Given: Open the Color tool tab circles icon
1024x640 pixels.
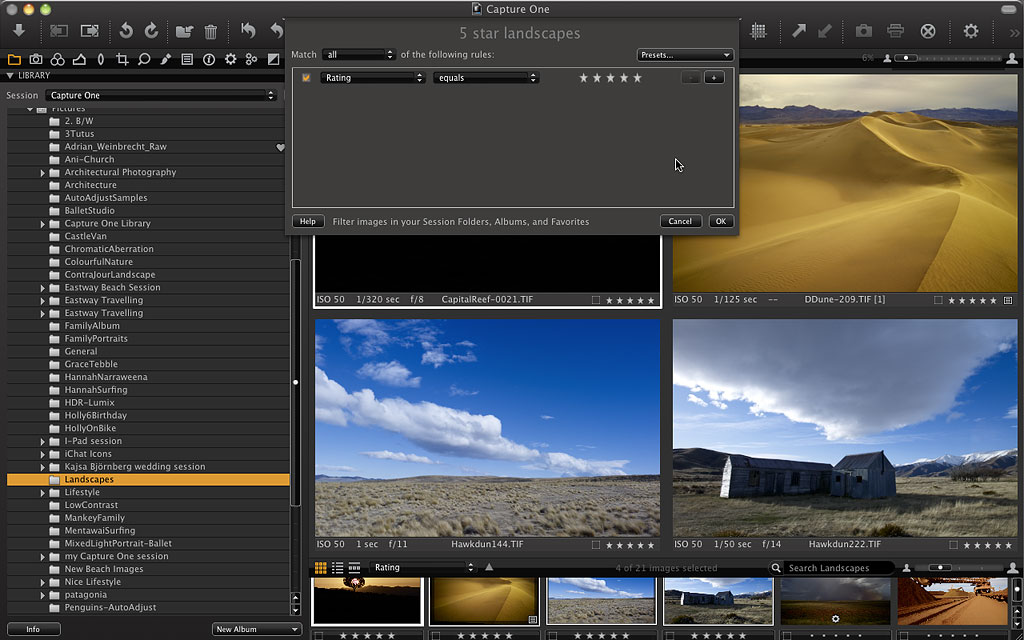Looking at the screenshot, I should tap(58, 60).
